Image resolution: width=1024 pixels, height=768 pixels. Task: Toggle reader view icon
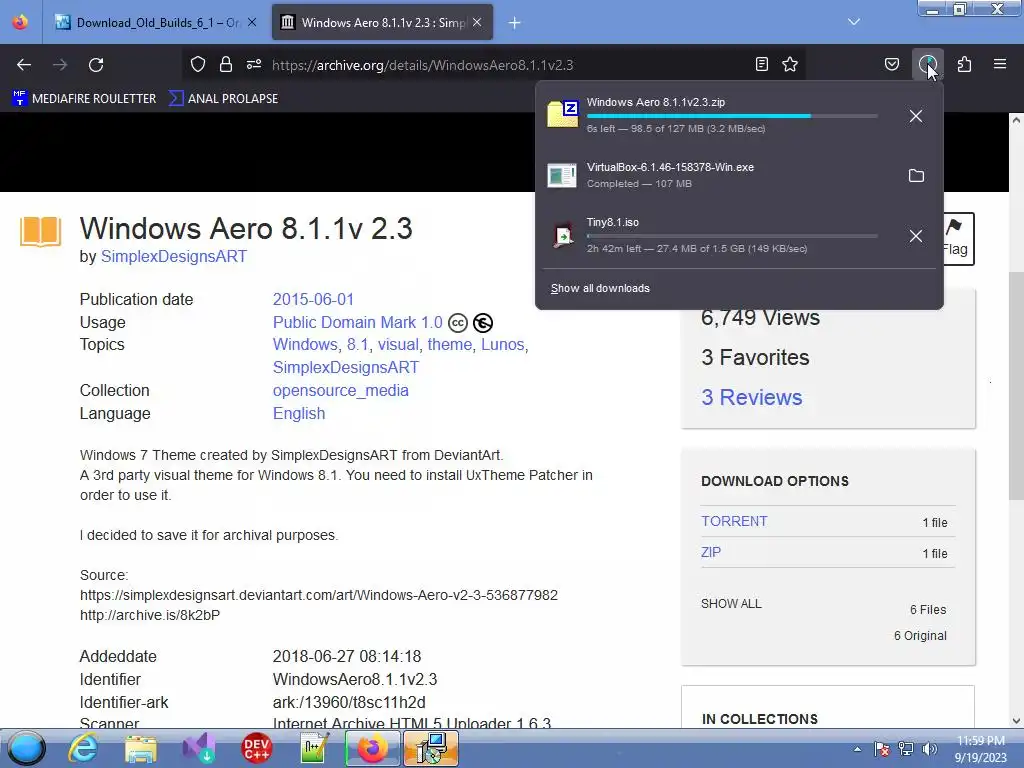pyautogui.click(x=761, y=65)
